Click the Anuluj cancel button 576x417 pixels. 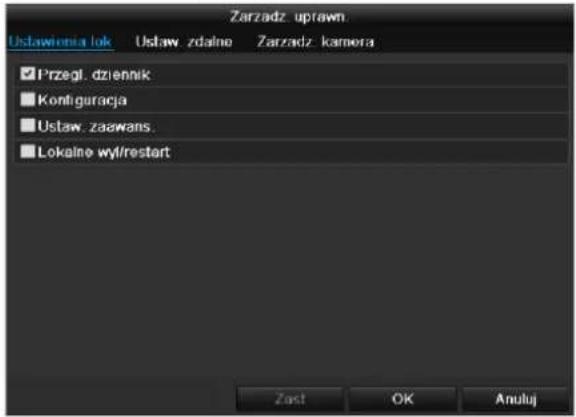(516, 399)
